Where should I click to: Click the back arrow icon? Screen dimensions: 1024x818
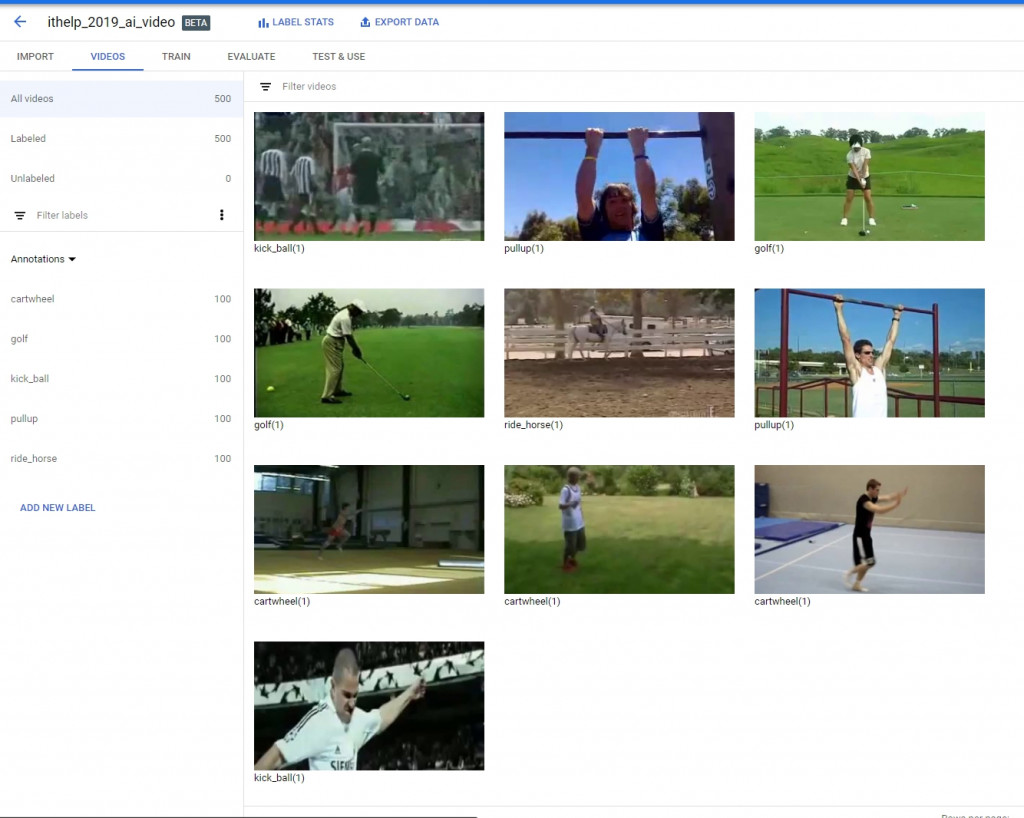click(20, 22)
